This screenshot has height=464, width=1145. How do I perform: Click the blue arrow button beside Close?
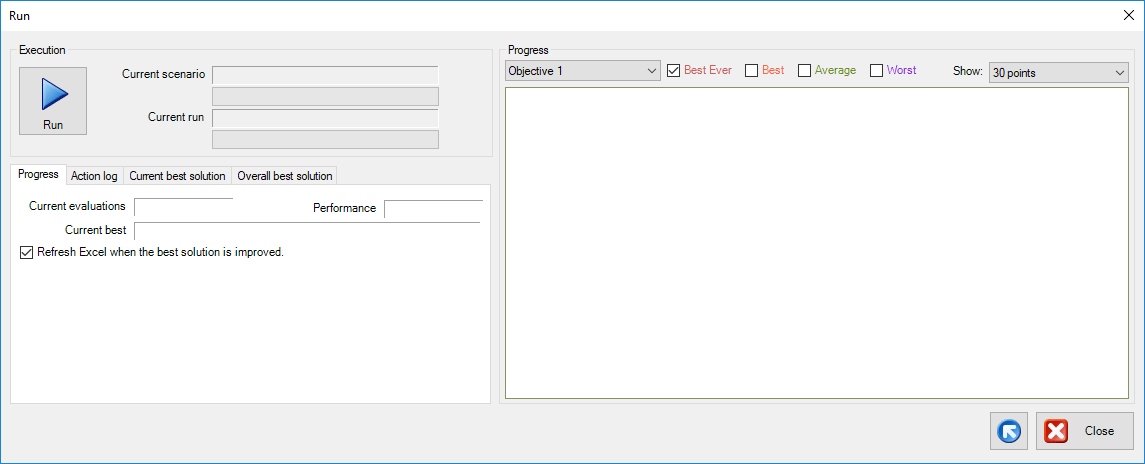[1010, 431]
